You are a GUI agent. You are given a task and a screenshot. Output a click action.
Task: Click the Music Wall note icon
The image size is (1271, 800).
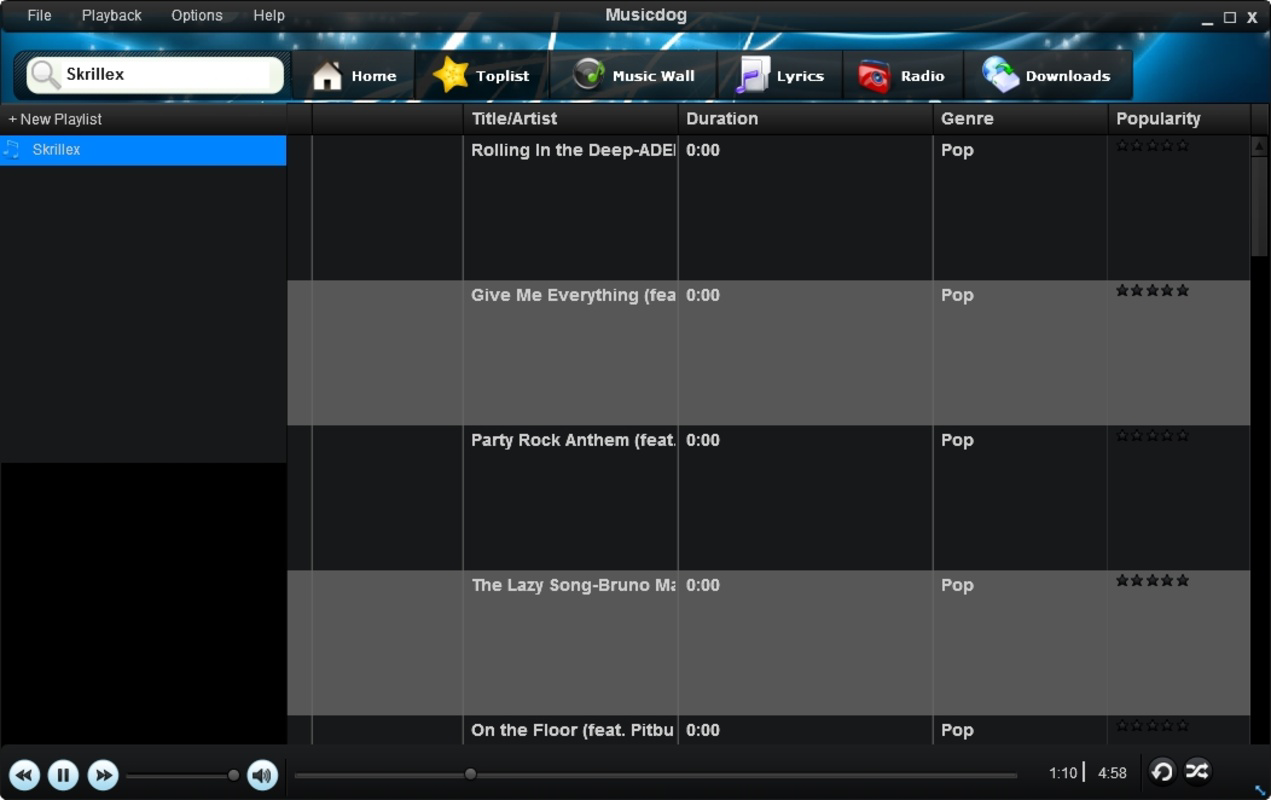pos(589,74)
